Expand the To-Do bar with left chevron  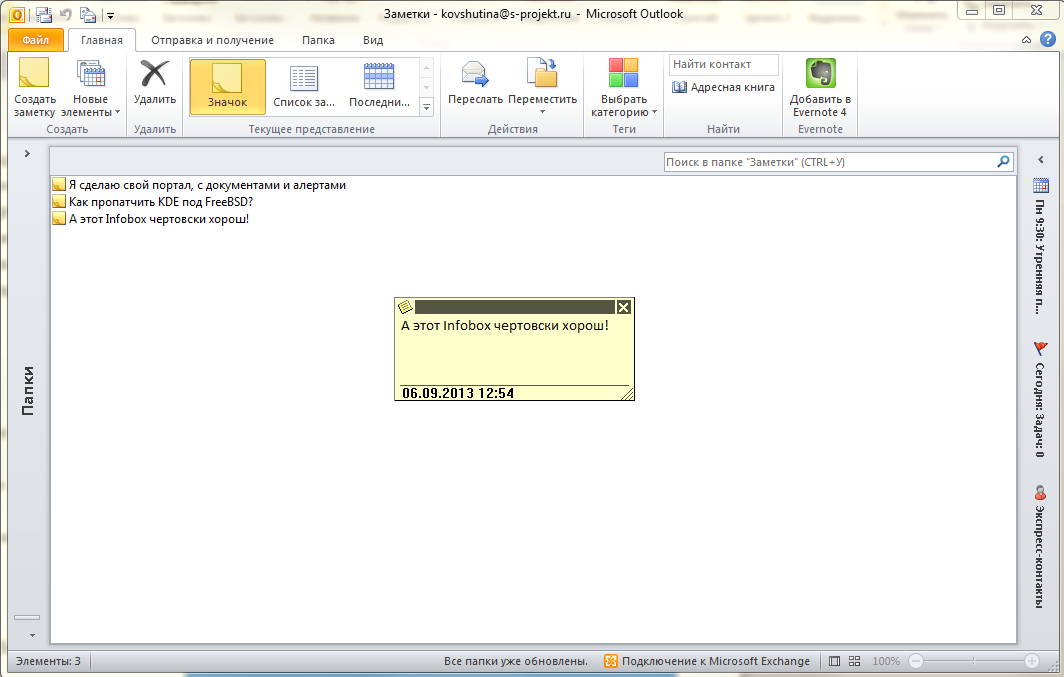tap(1041, 160)
